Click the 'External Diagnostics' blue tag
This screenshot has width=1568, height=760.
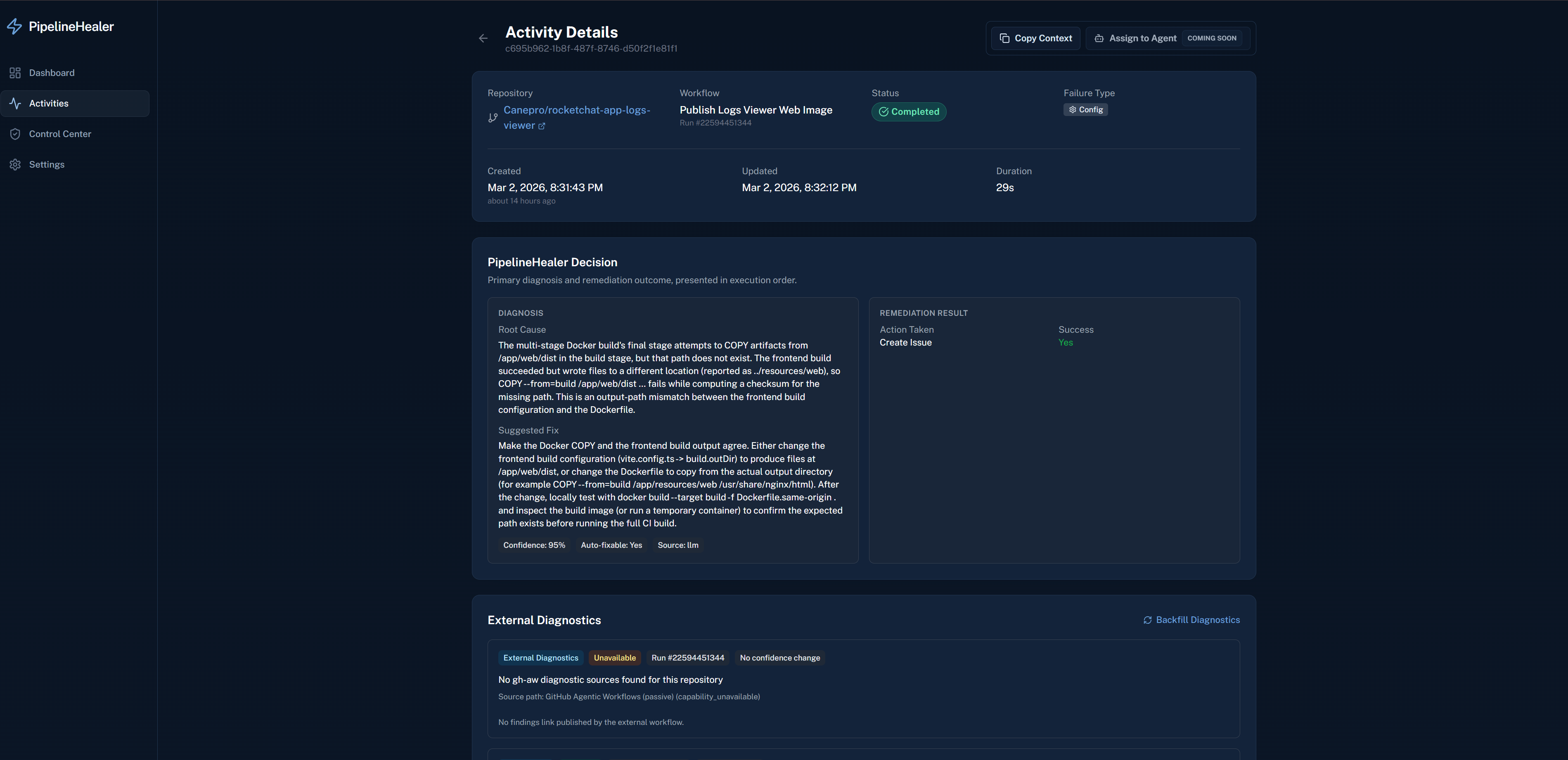pos(540,658)
